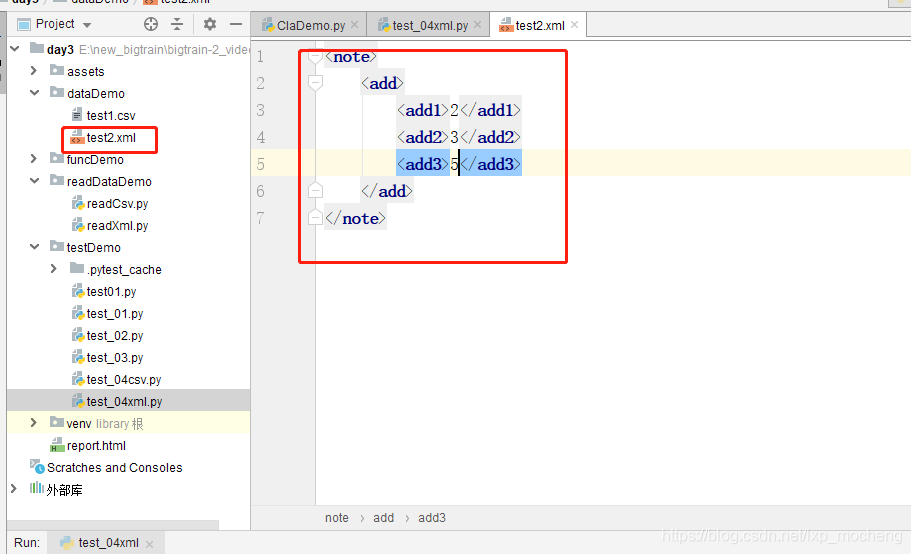This screenshot has width=911, height=554.
Task: Toggle fold marker at closing add tag
Action: [316, 191]
